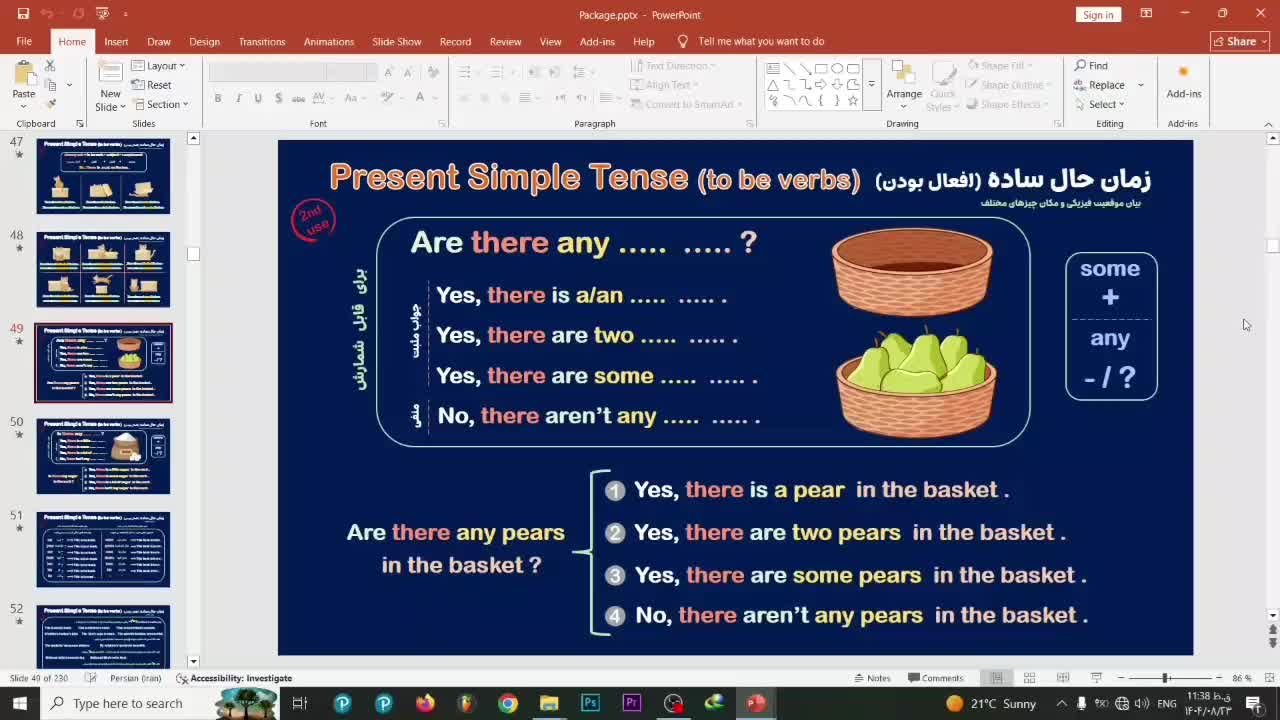
Task: Switch to the Slide Show tab
Action: [396, 42]
